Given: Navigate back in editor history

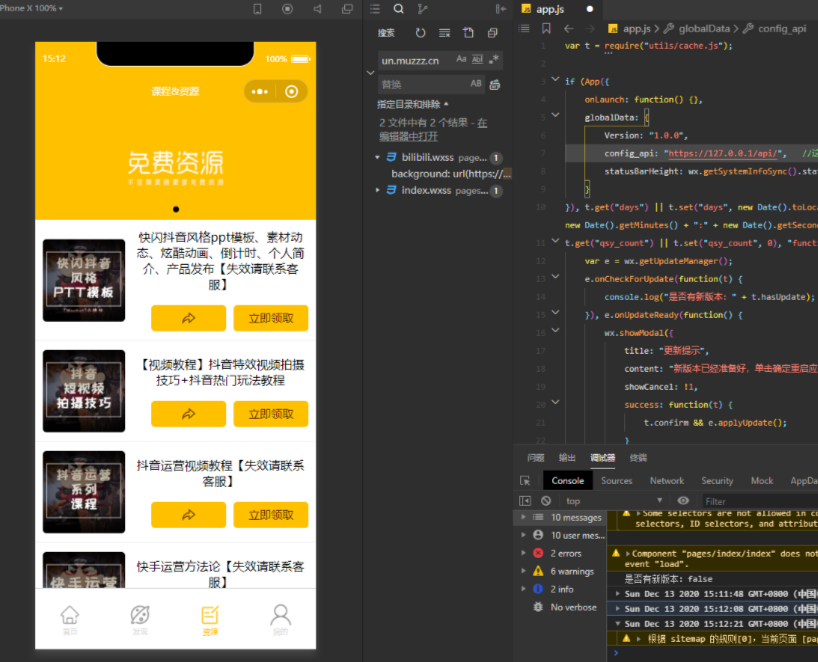Looking at the screenshot, I should tap(569, 29).
